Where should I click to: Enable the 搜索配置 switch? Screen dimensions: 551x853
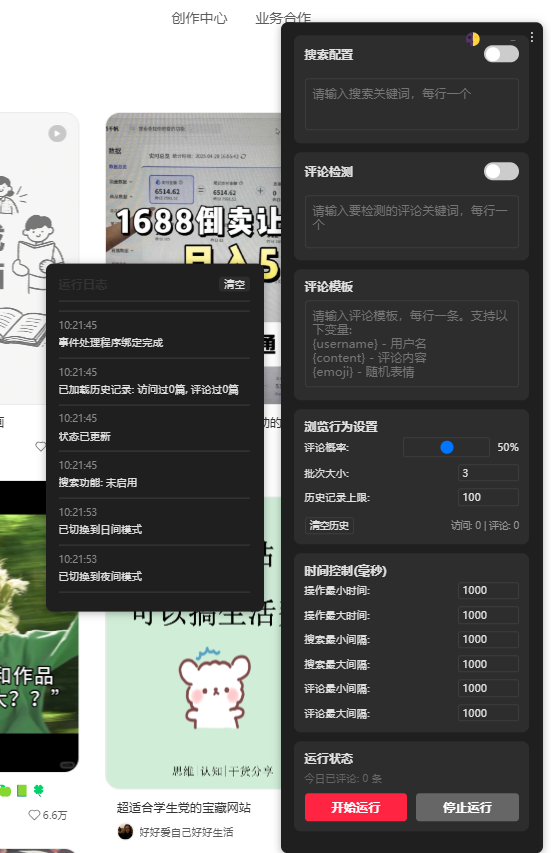501,54
